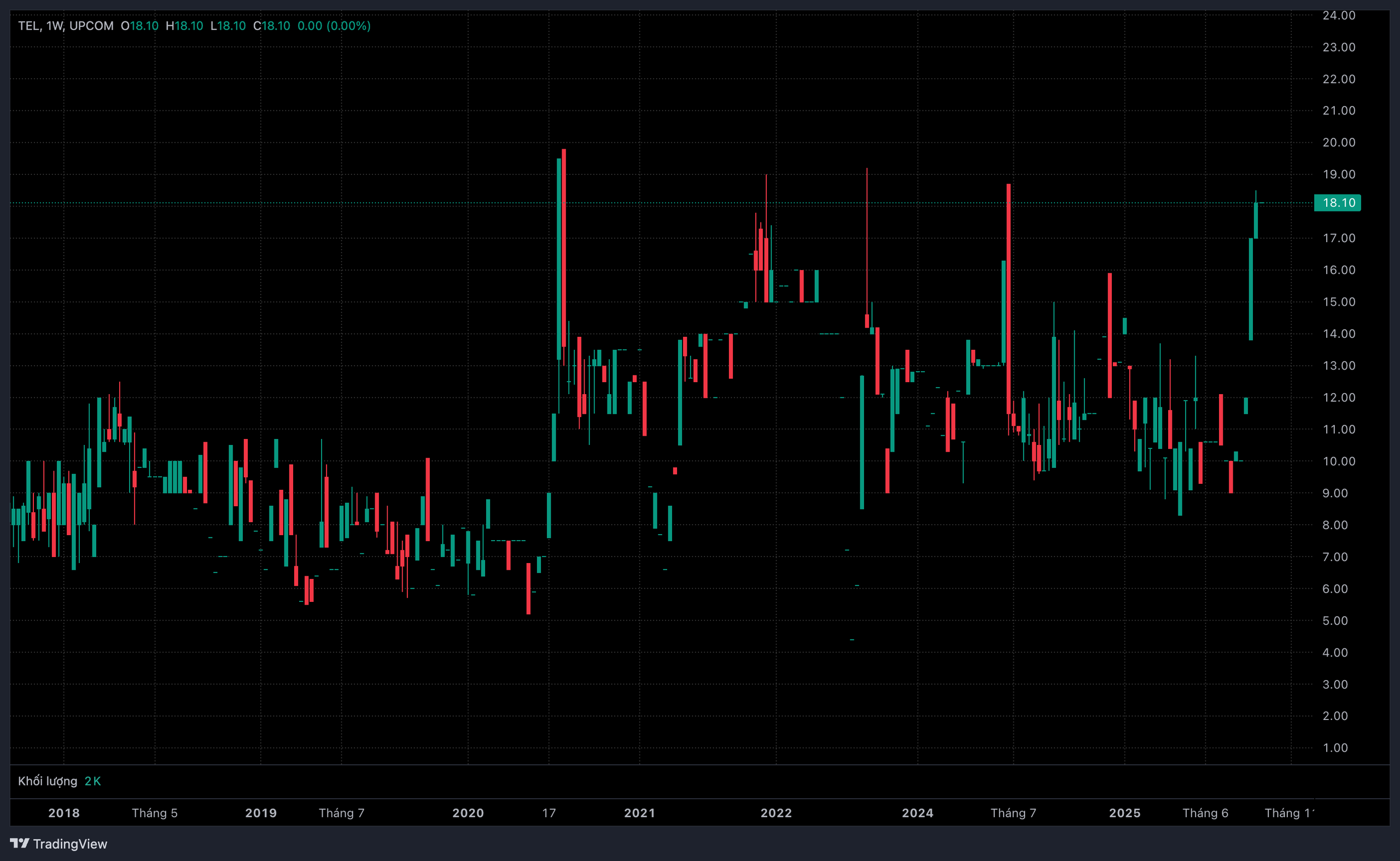
Task: Select the TEL, 1W, UPCOM chart title
Action: tap(66, 26)
